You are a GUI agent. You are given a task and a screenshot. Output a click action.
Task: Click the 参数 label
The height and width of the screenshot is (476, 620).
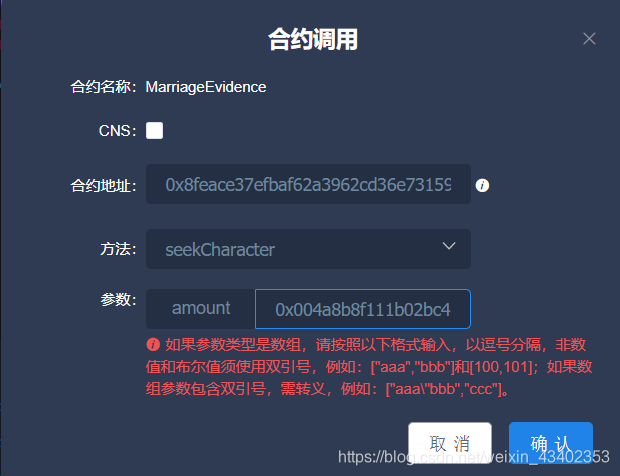(118, 300)
